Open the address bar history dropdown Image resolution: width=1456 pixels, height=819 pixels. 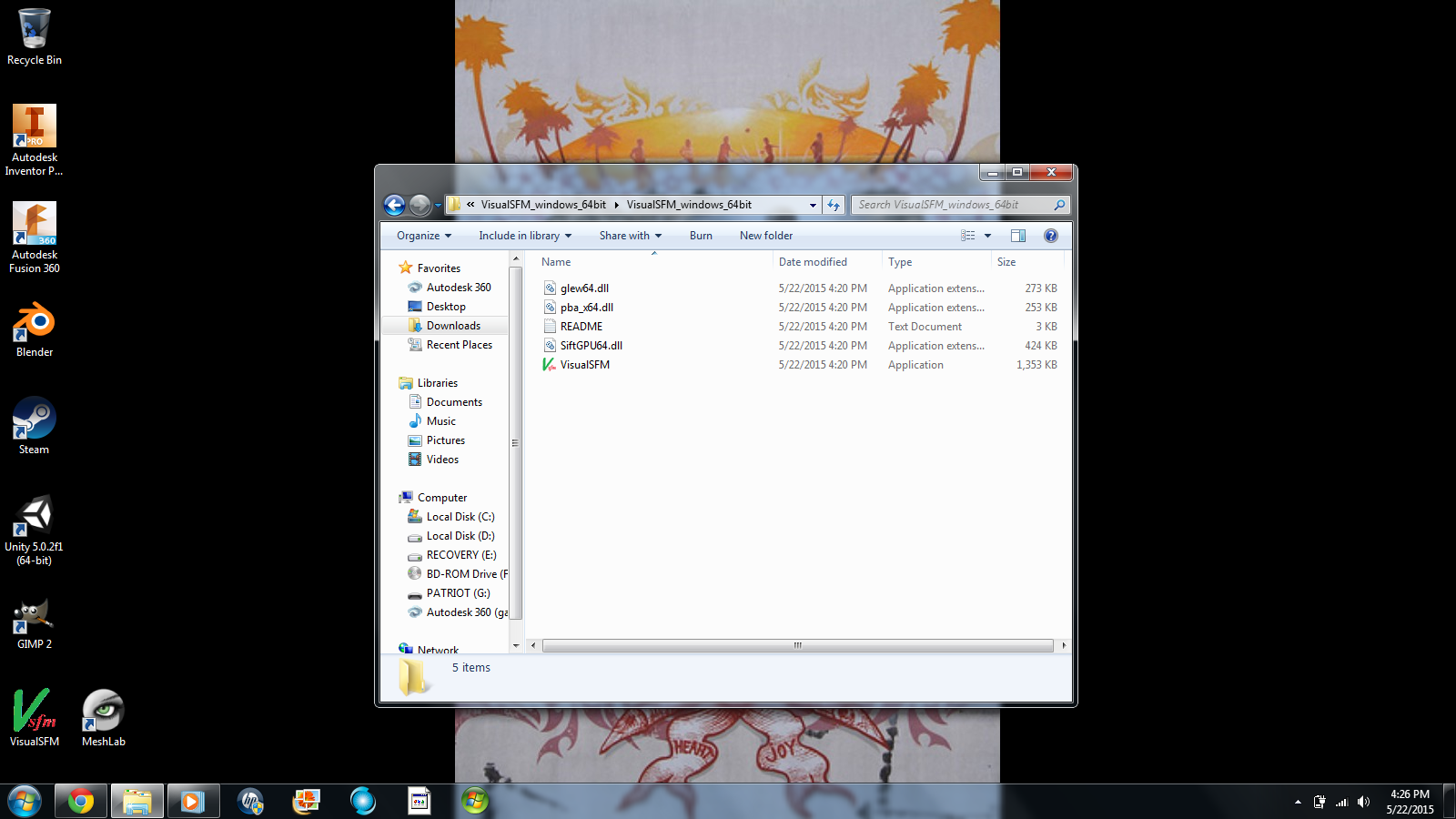[x=813, y=206]
